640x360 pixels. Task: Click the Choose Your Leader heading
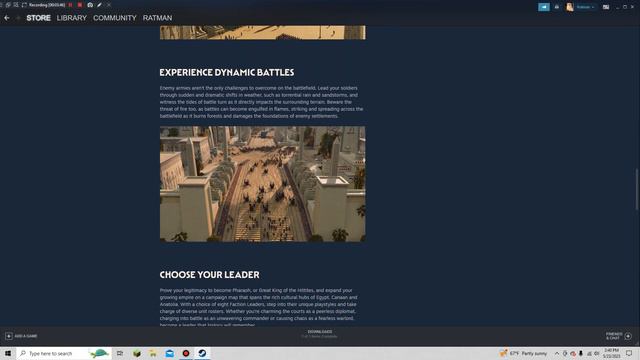209,275
